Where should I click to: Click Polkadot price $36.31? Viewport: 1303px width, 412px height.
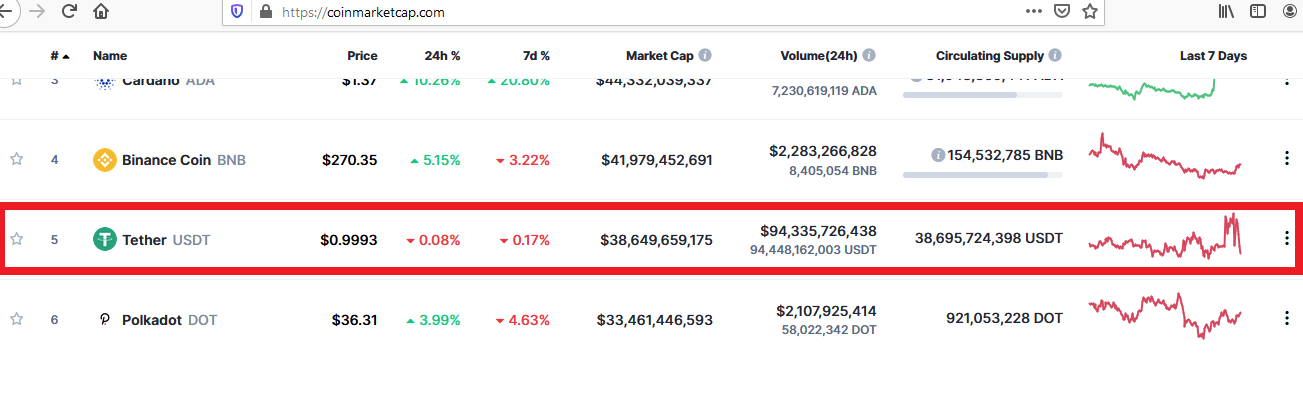tap(355, 320)
